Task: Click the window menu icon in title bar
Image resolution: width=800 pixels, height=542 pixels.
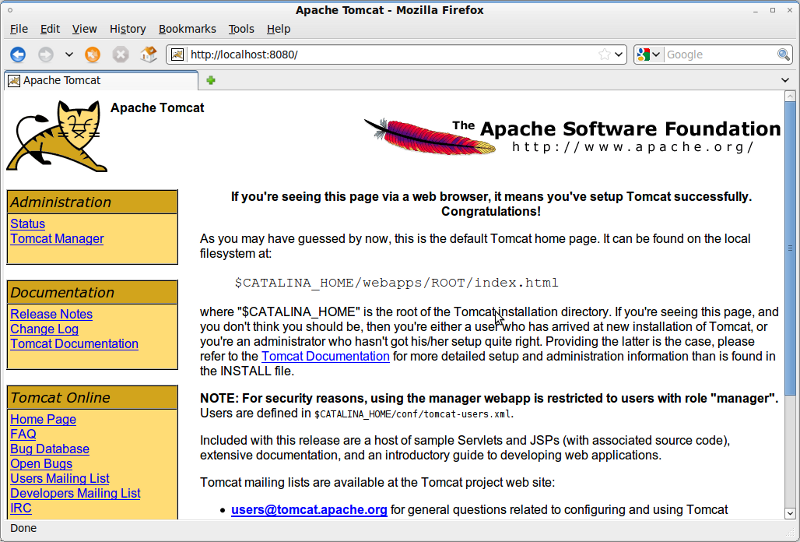Action: click(x=10, y=10)
